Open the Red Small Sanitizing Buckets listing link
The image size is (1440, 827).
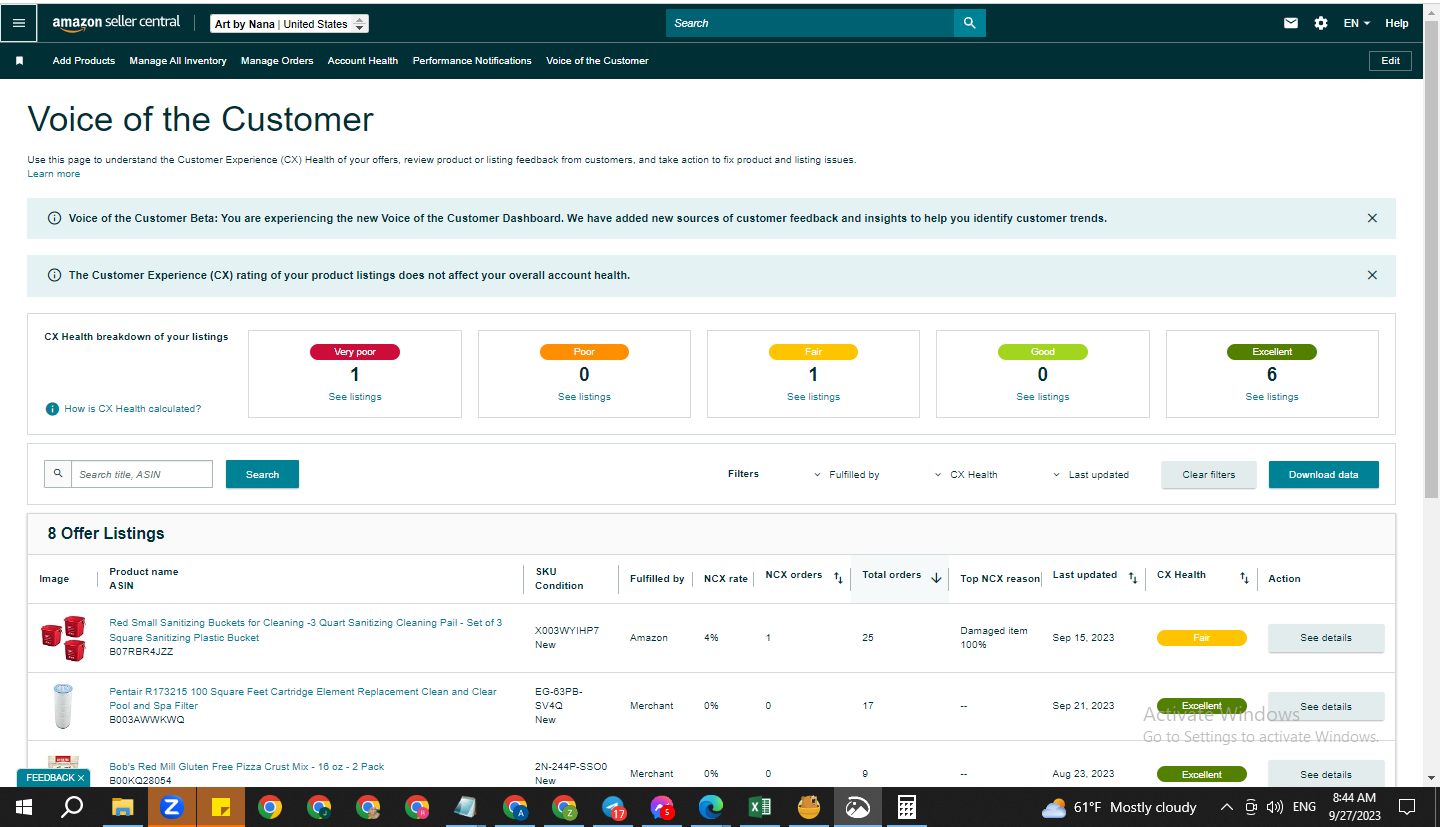pyautogui.click(x=306, y=630)
